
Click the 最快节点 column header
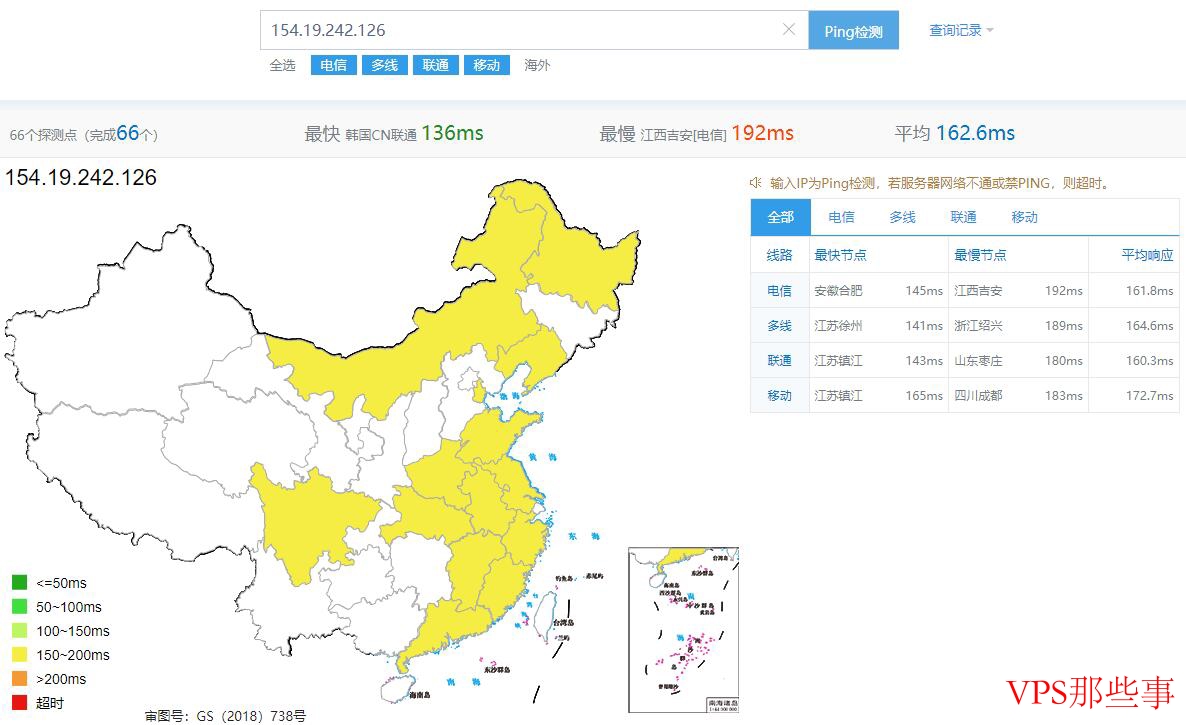coord(840,255)
